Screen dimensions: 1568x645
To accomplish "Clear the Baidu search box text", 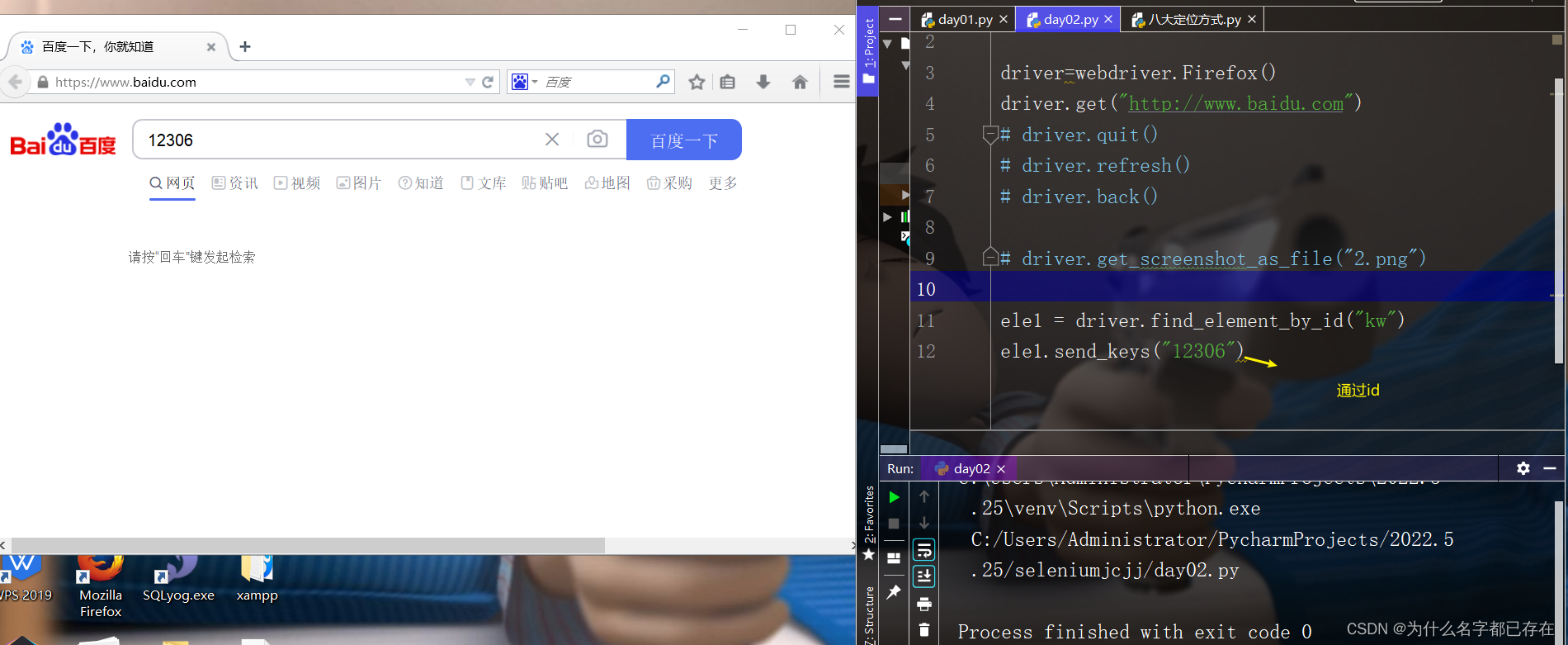I will (552, 140).
